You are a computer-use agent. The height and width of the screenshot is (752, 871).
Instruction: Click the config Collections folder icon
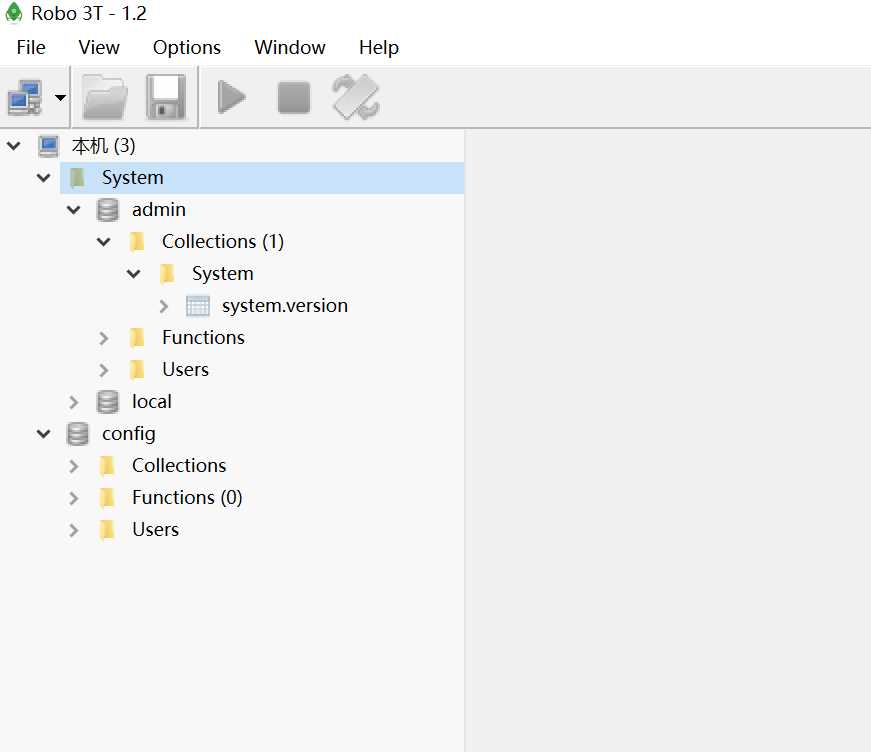(107, 466)
